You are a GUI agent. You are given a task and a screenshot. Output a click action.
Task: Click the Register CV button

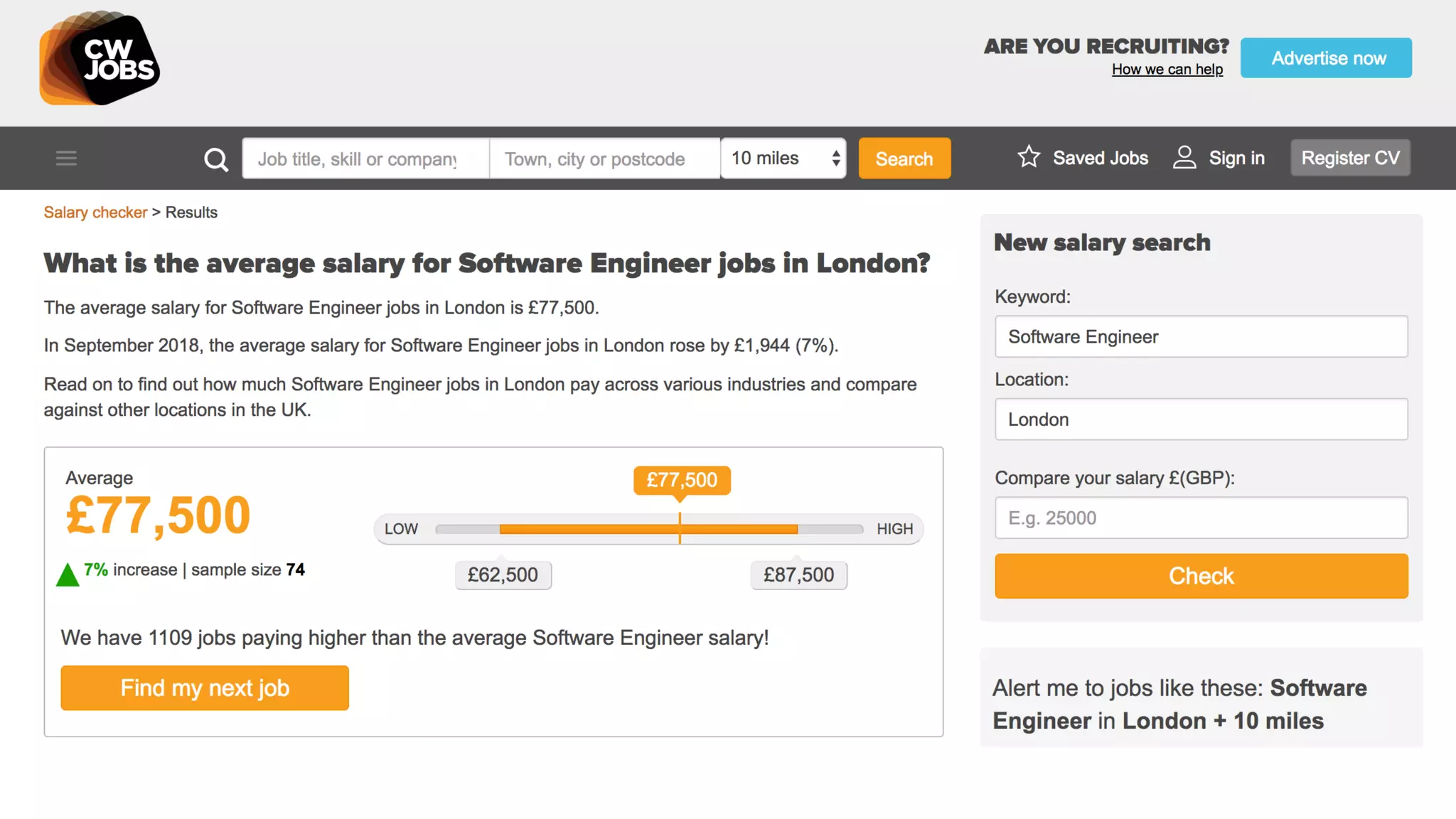click(x=1350, y=158)
